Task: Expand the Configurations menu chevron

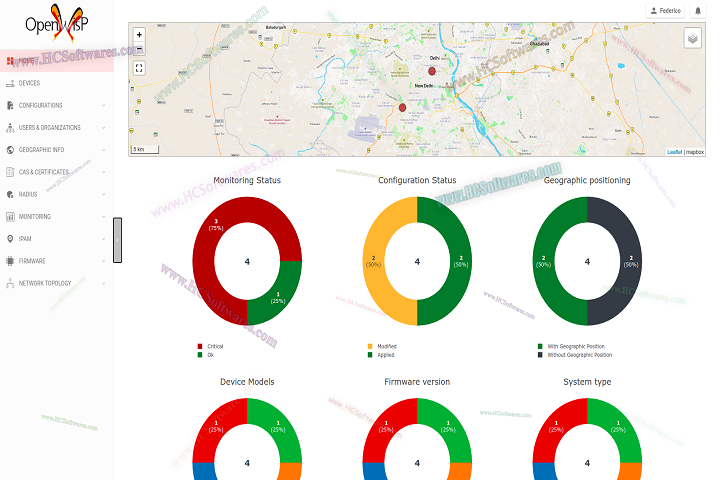Action: (x=104, y=106)
